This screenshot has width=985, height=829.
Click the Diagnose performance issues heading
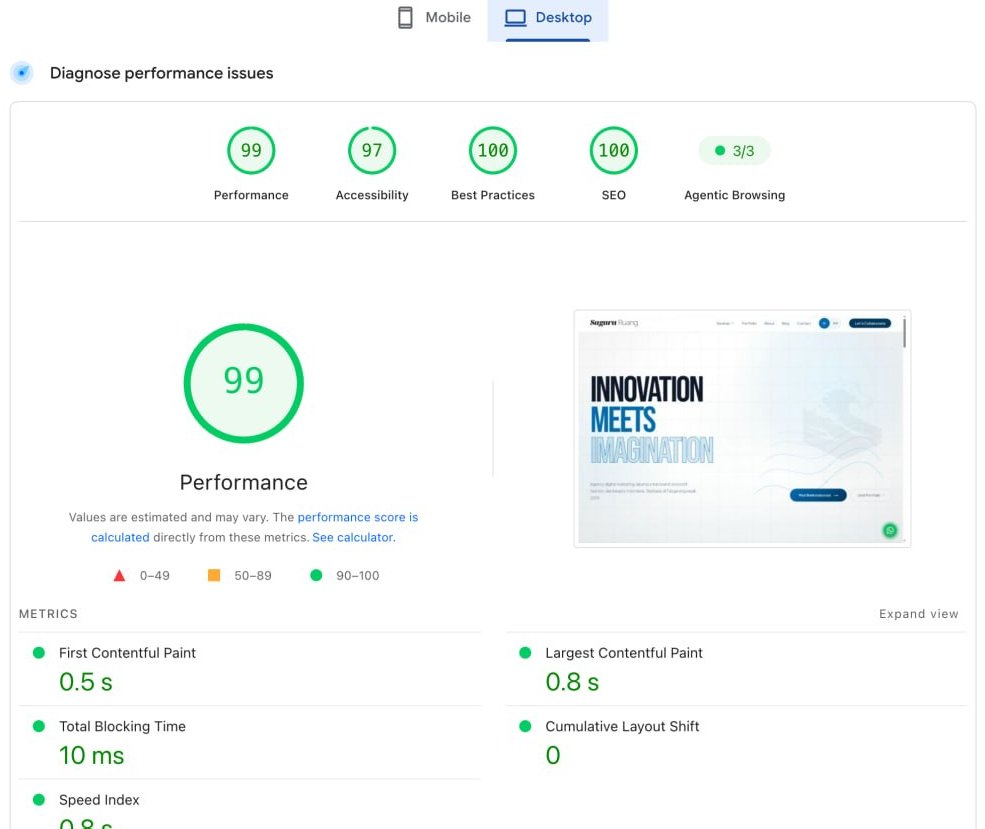(161, 73)
